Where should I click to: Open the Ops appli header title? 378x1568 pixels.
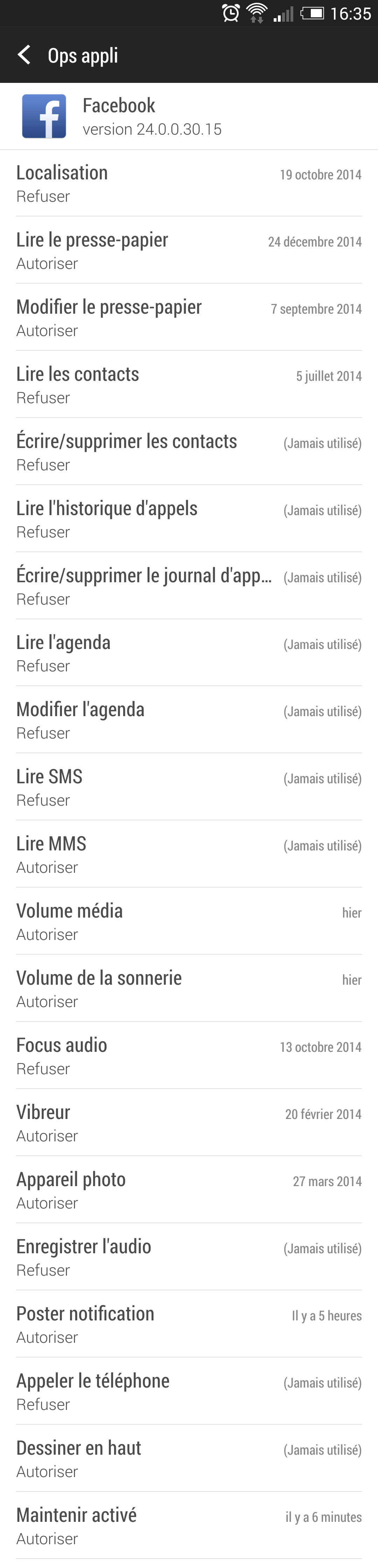[x=83, y=55]
